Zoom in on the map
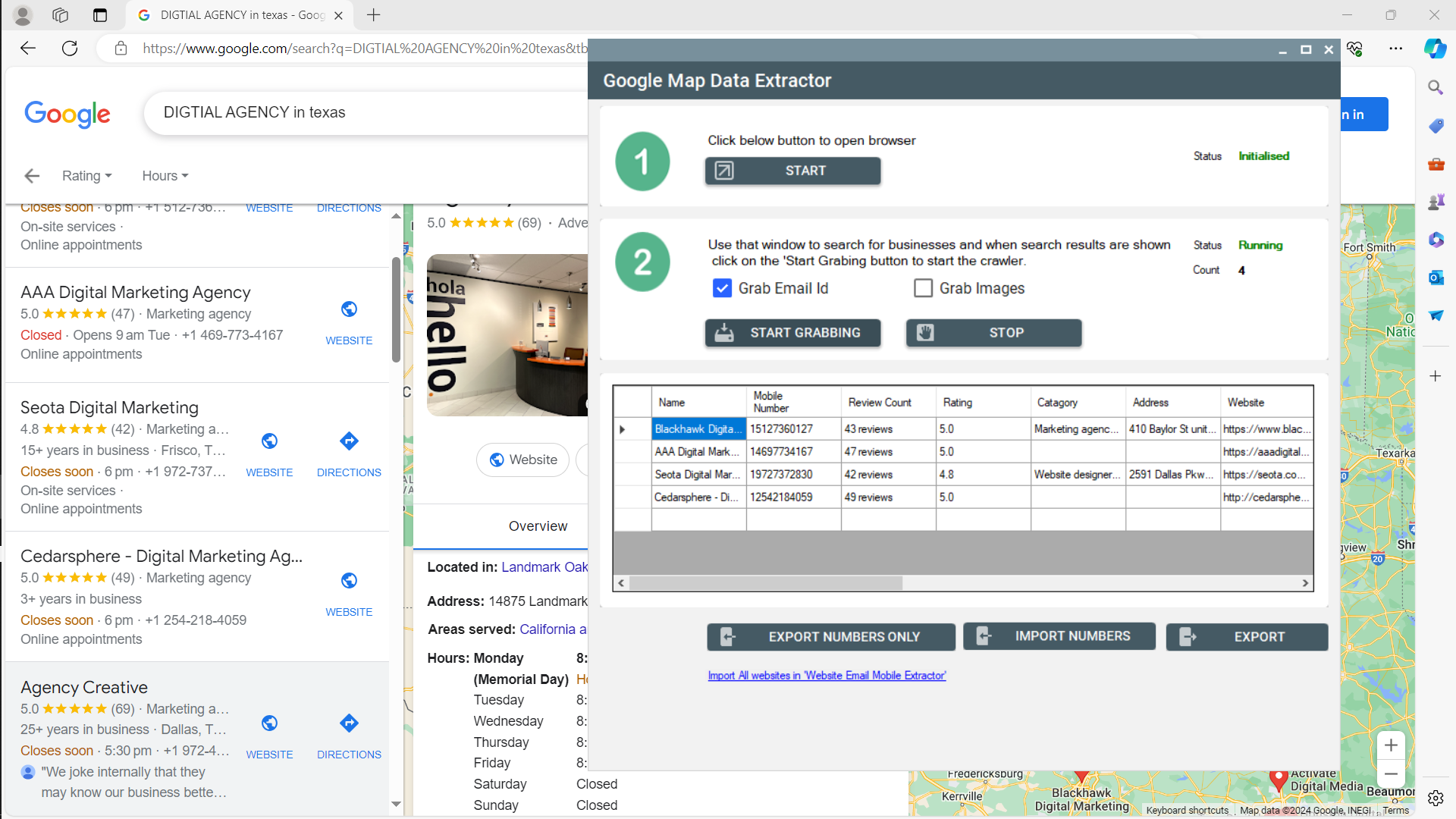 (1391, 745)
